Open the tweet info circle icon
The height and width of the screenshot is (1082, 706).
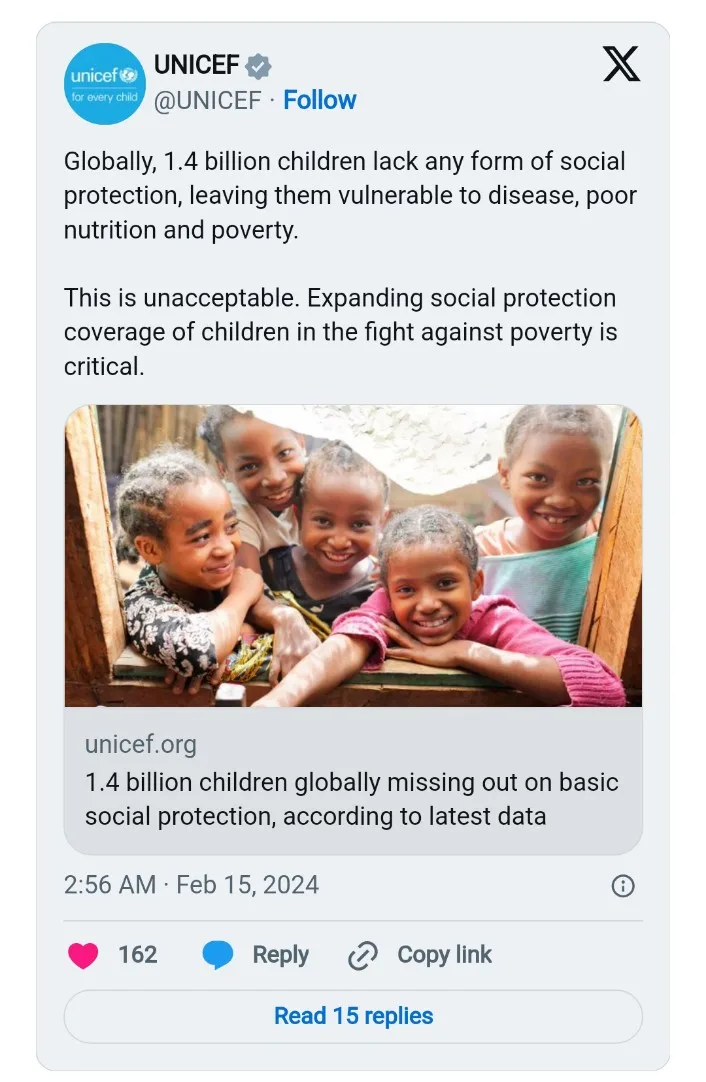(x=623, y=886)
